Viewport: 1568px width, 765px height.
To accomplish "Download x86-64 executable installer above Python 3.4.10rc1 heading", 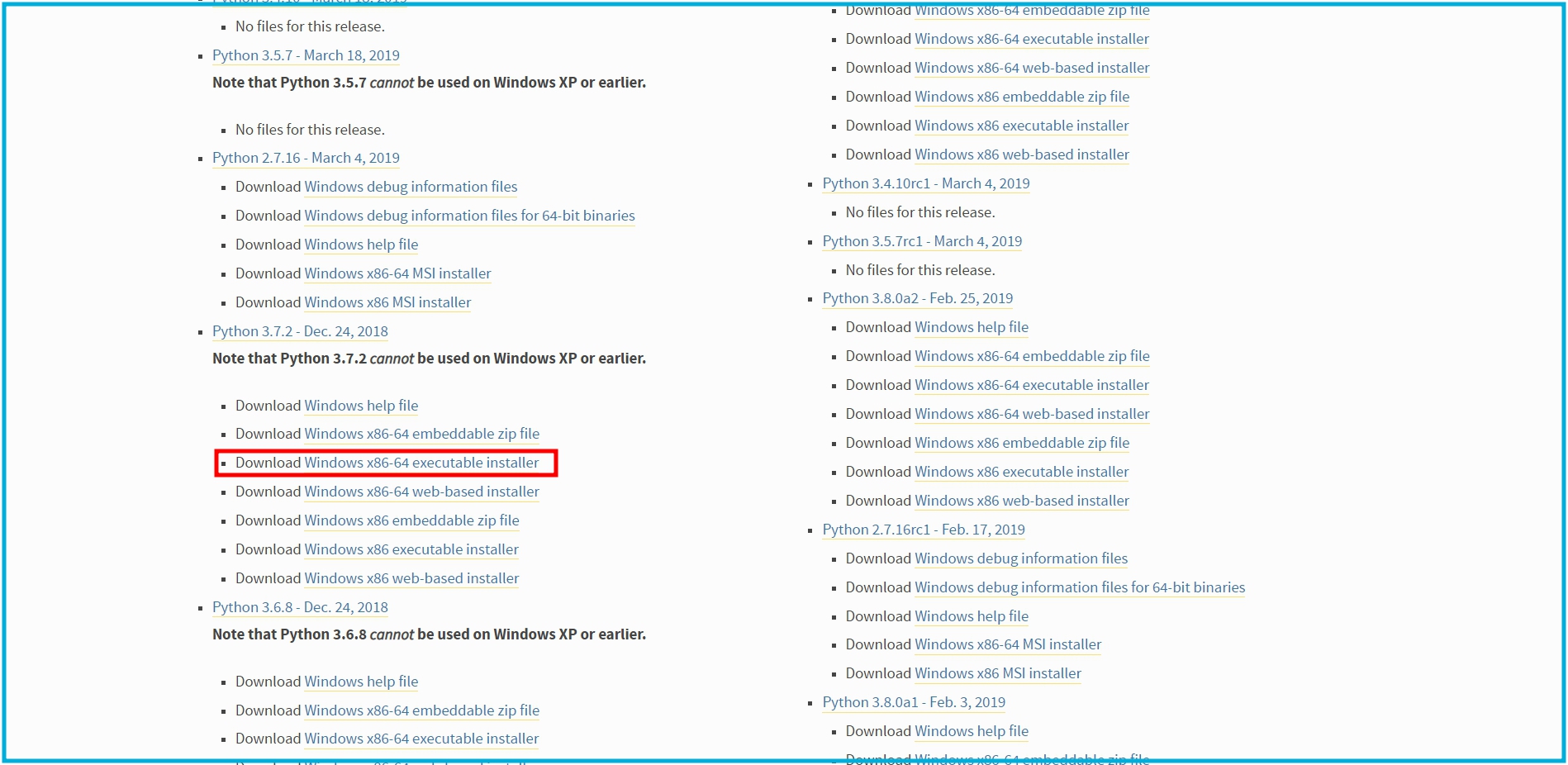I will 1032,39.
